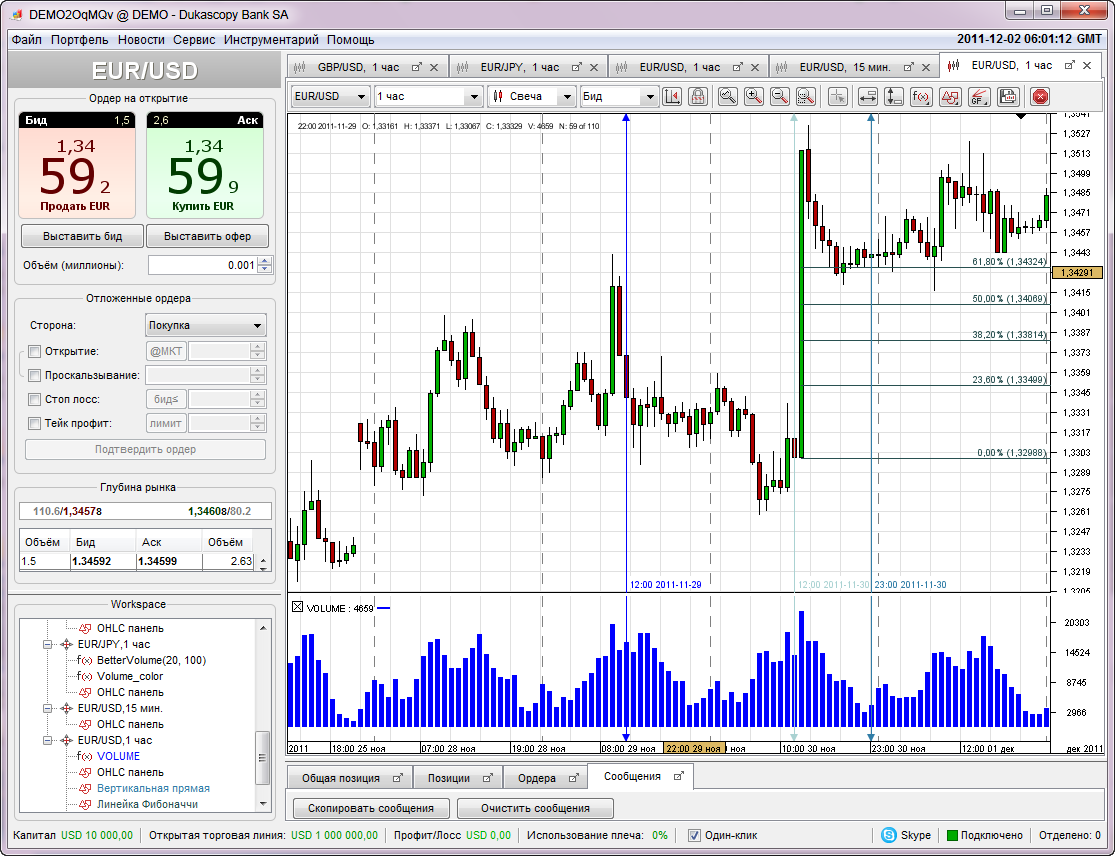Activate the crosshair cursor tool
Viewport: 1115px width, 856px height.
point(838,97)
